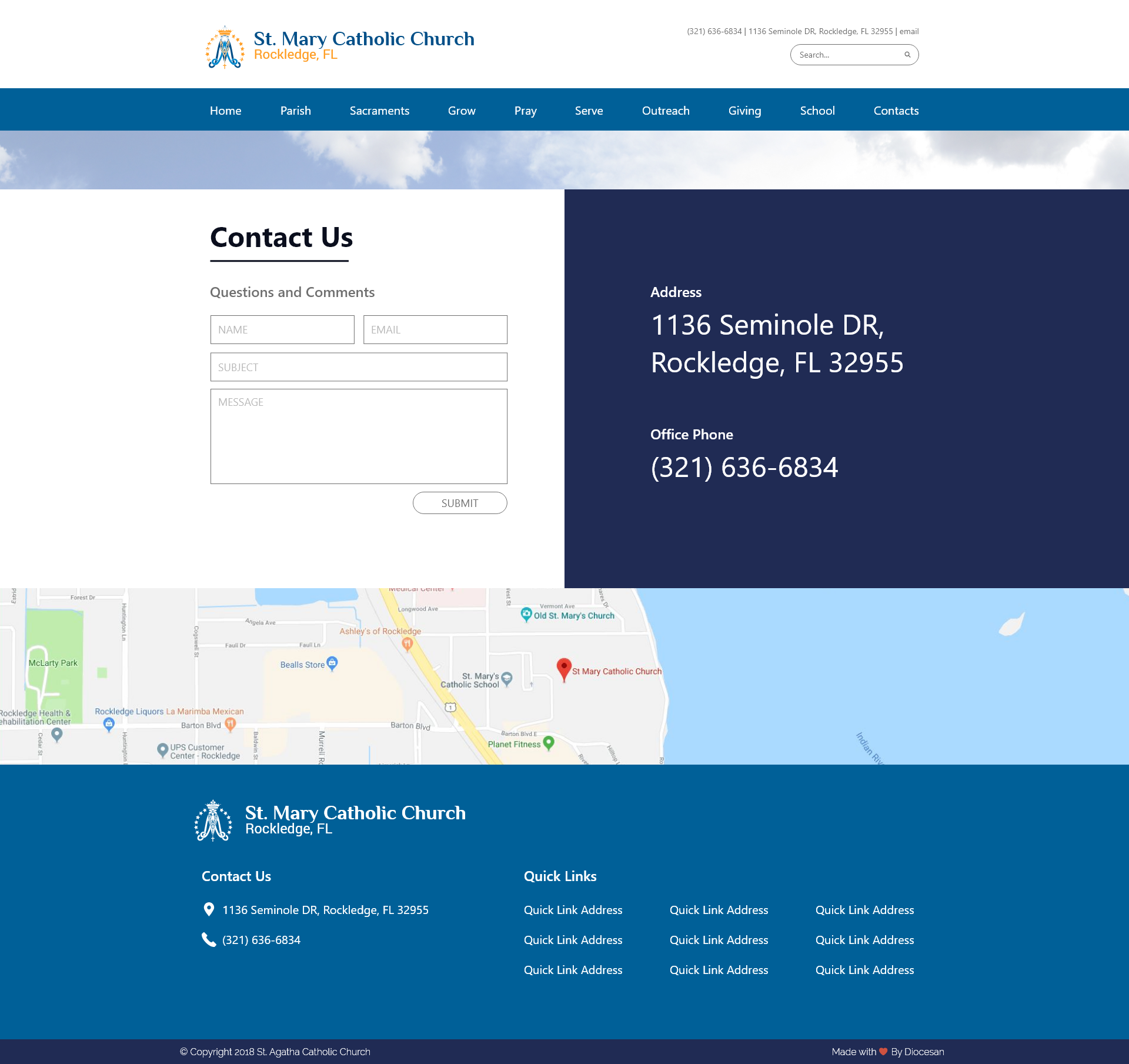Viewport: 1129px width, 1064px height.
Task: Click the Planet Fitness green map marker
Action: (x=549, y=742)
